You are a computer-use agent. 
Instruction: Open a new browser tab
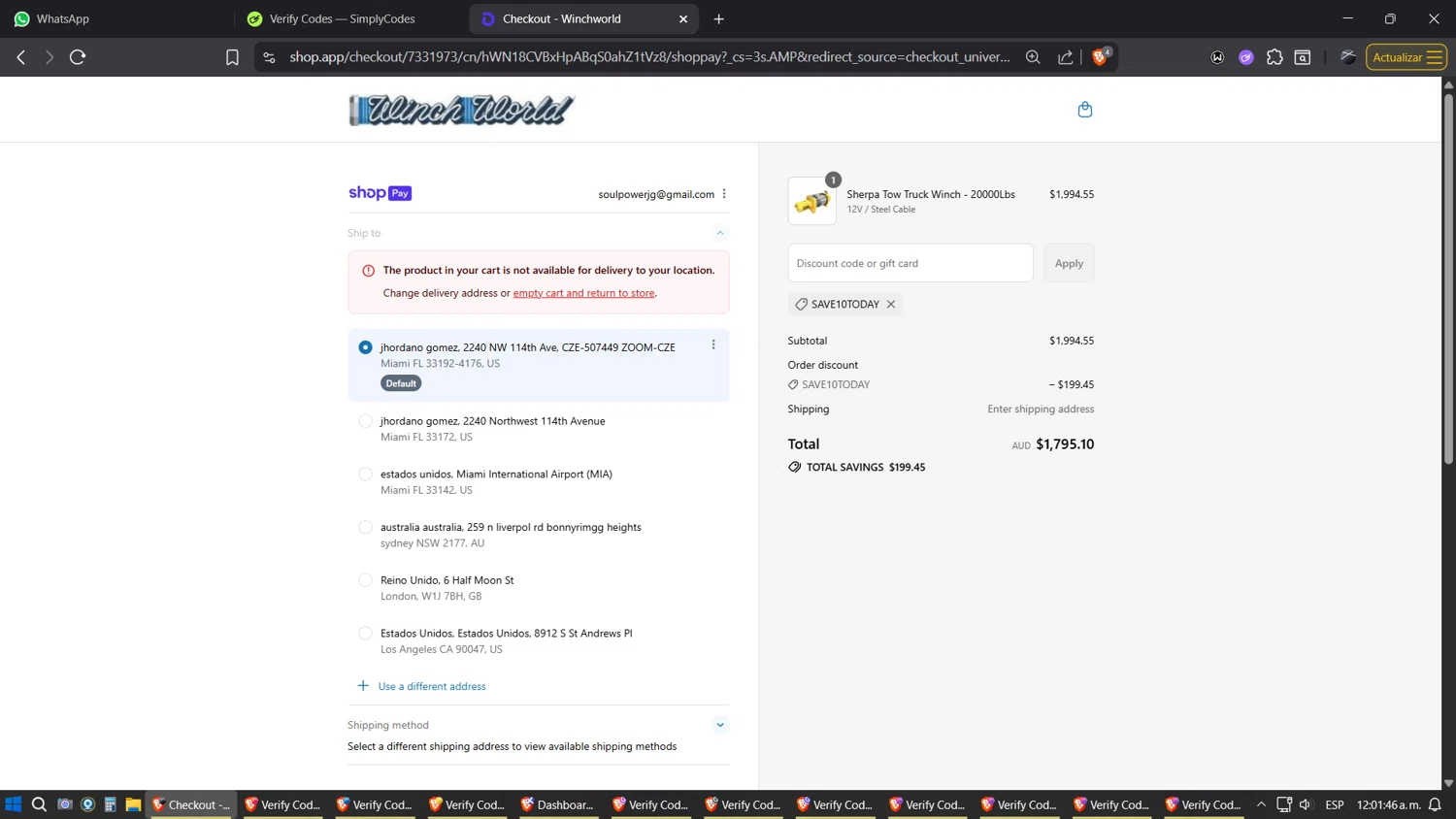click(x=719, y=18)
